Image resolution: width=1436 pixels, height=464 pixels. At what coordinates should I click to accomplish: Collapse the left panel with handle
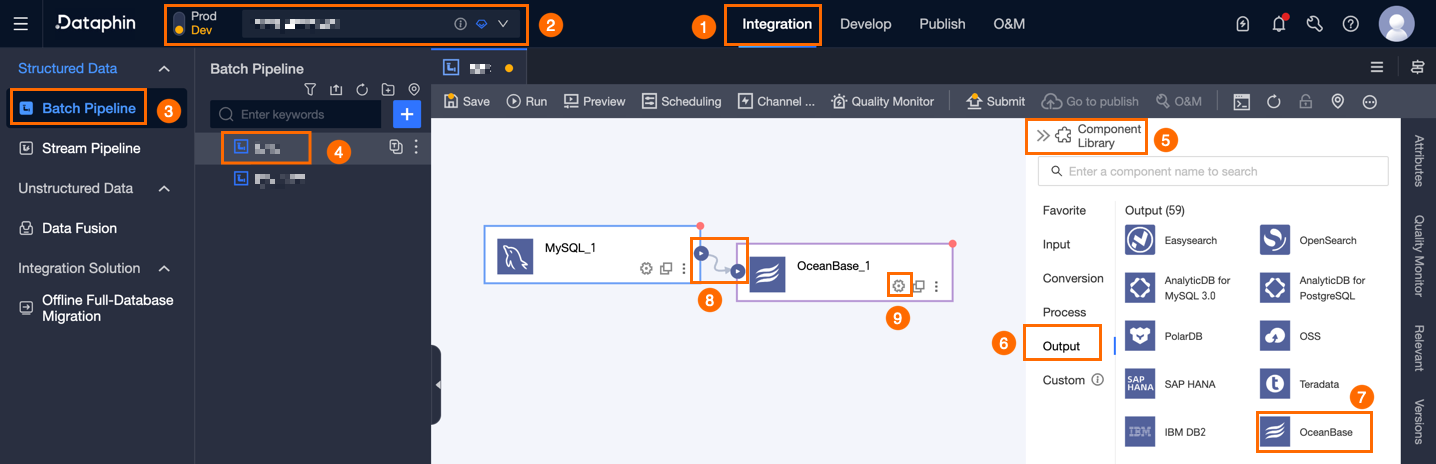(x=436, y=384)
